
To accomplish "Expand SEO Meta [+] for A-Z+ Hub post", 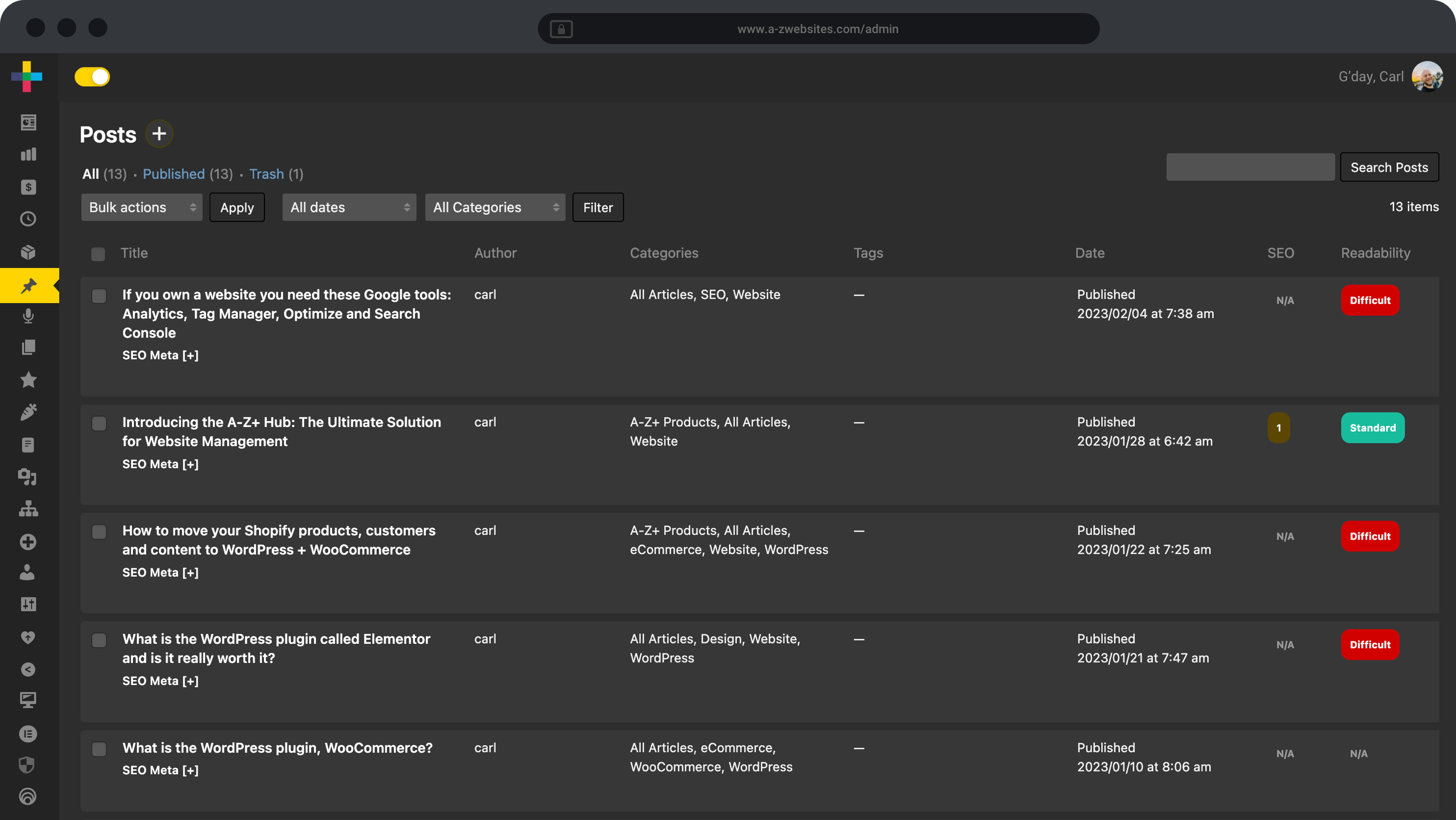I will [161, 464].
